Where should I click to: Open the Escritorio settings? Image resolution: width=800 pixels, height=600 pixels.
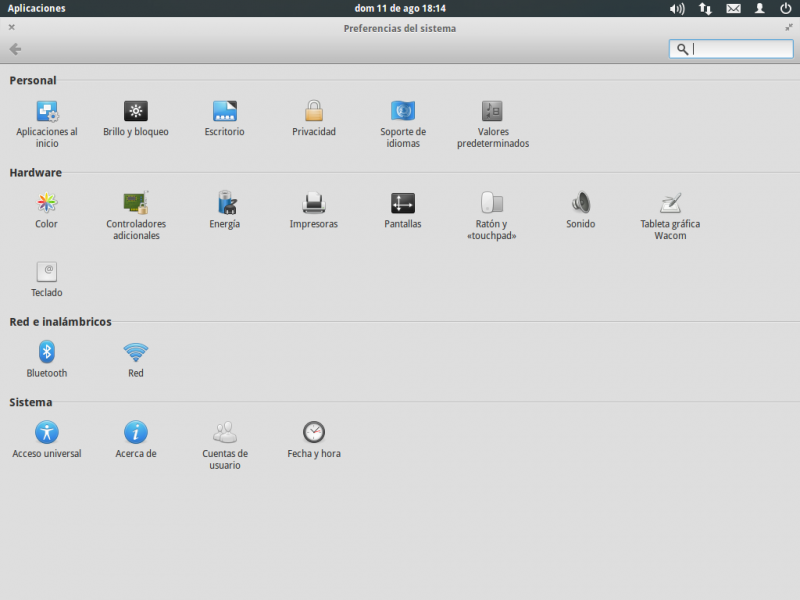point(224,112)
